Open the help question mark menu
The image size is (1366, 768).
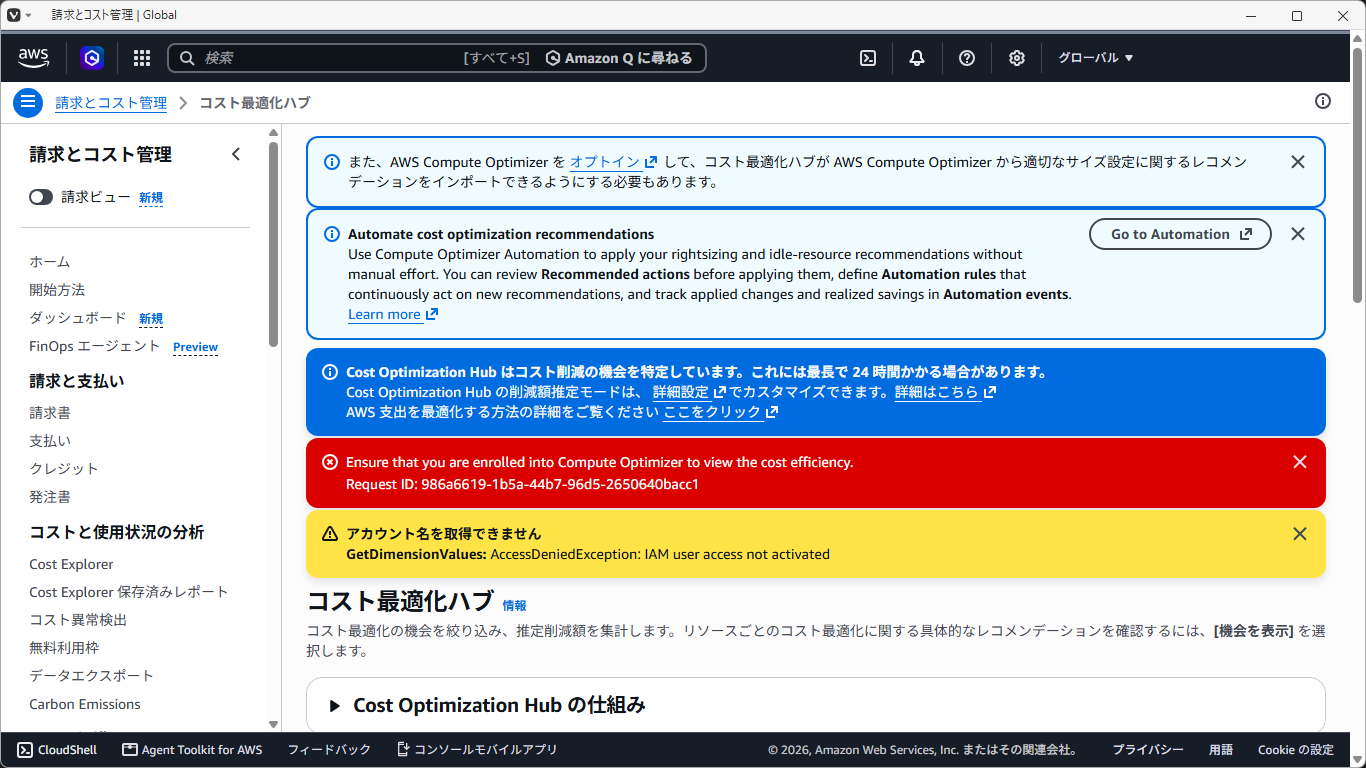967,58
